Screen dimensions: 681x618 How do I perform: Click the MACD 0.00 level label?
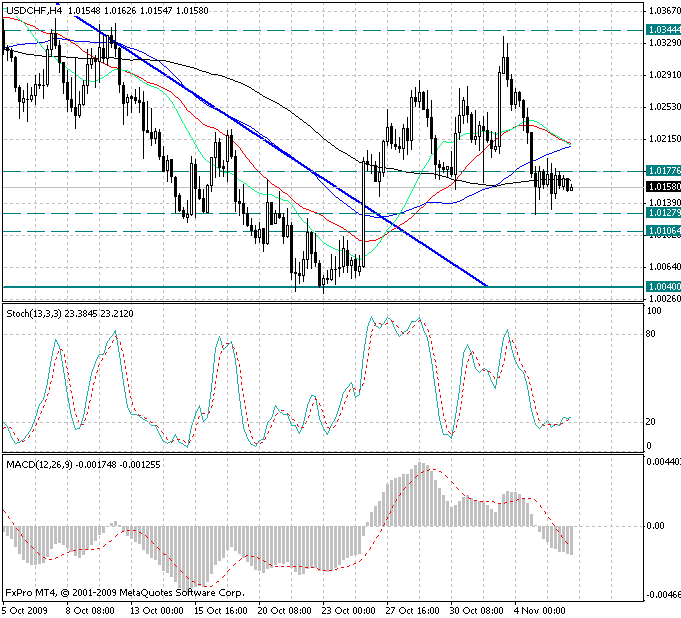click(x=656, y=526)
